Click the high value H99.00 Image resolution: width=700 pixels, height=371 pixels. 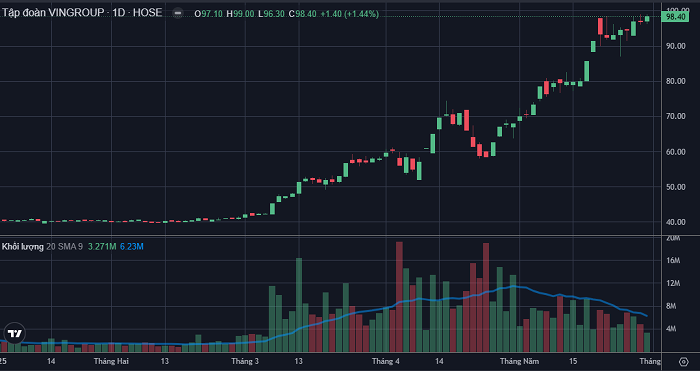coord(240,14)
